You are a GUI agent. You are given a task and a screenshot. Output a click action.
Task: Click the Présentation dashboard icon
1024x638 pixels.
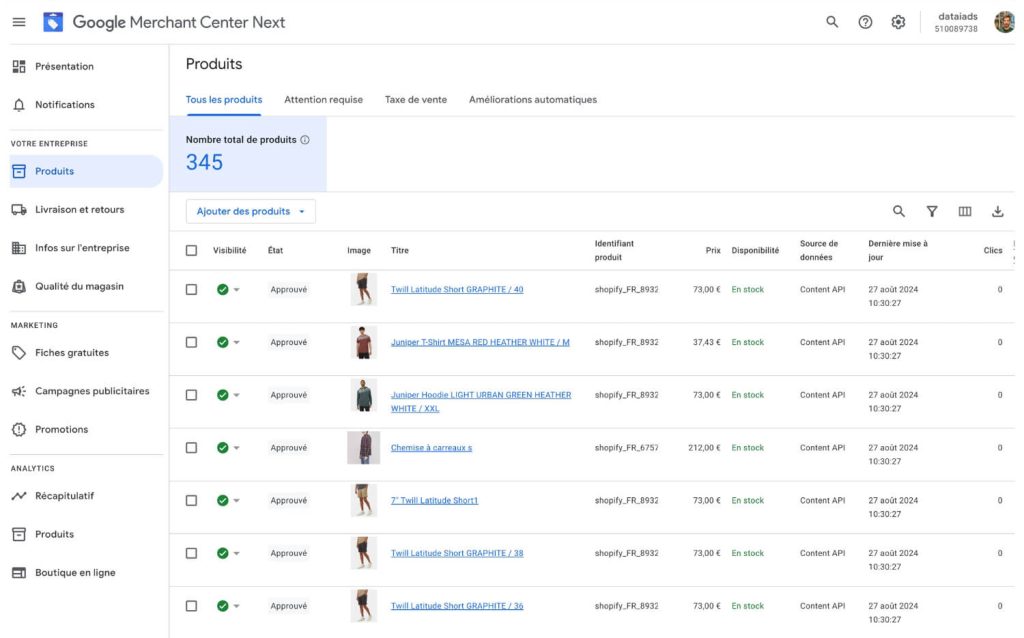click(x=19, y=66)
